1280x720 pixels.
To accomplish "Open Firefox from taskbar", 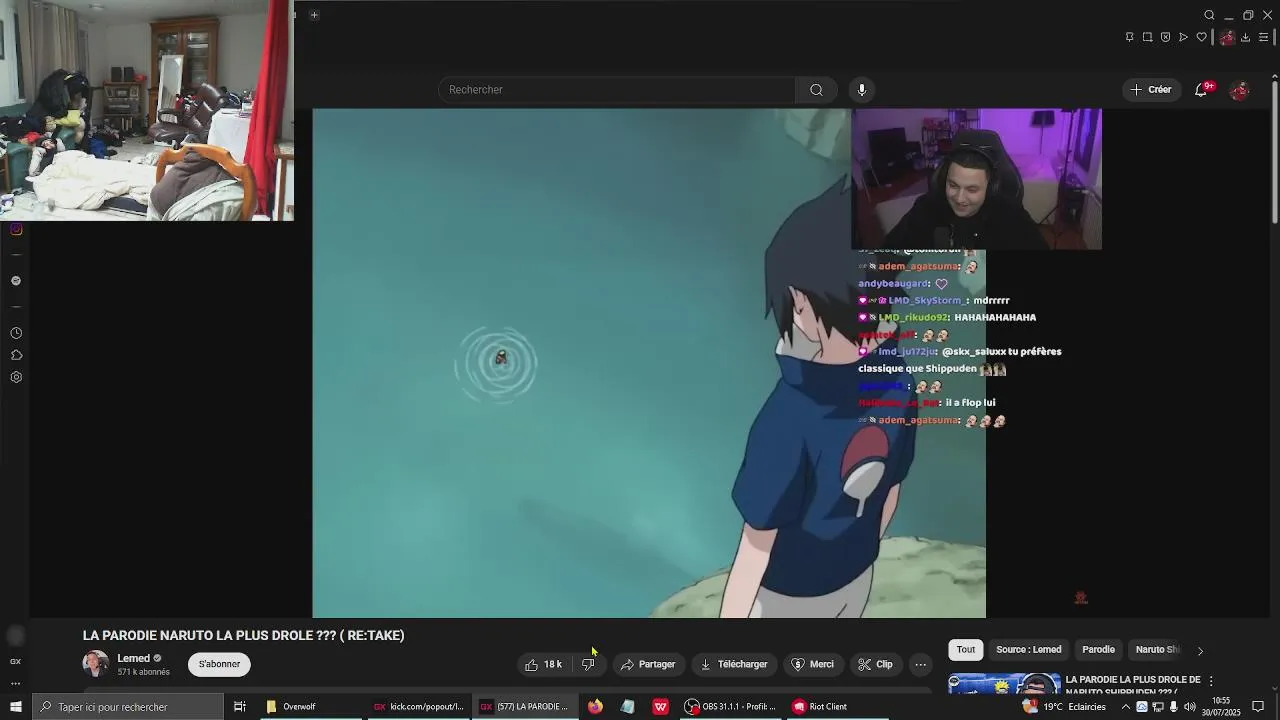I will click(x=595, y=707).
